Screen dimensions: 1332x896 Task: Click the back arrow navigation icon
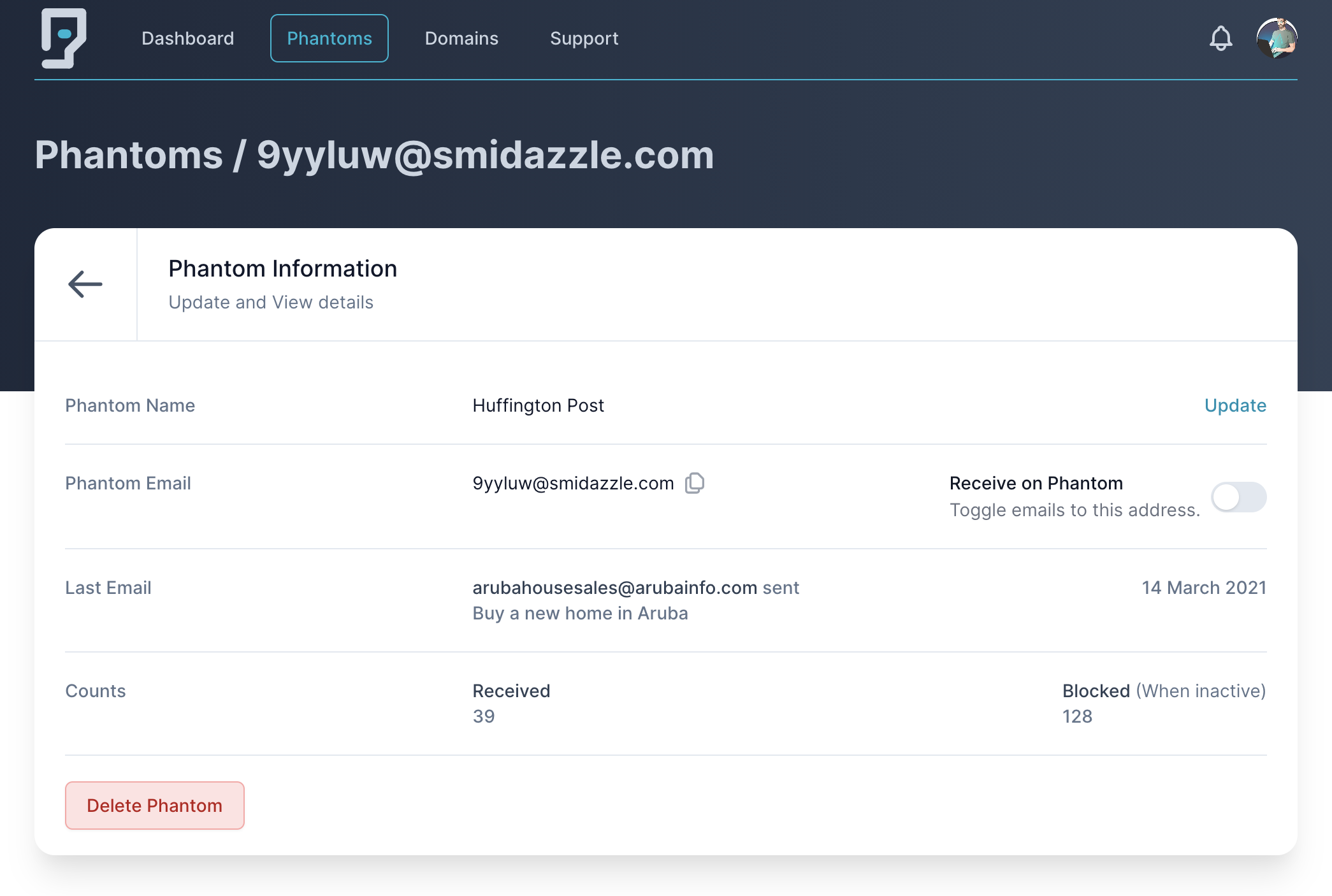pyautogui.click(x=86, y=284)
